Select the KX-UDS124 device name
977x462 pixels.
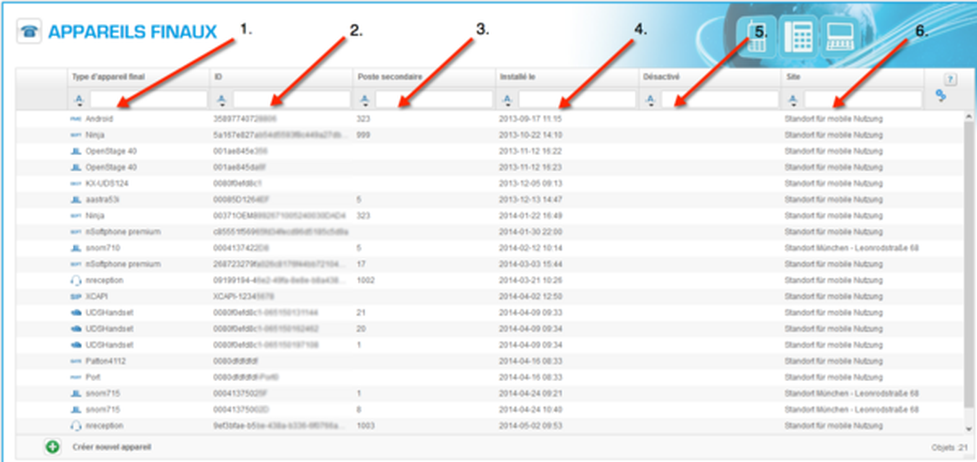click(x=107, y=183)
